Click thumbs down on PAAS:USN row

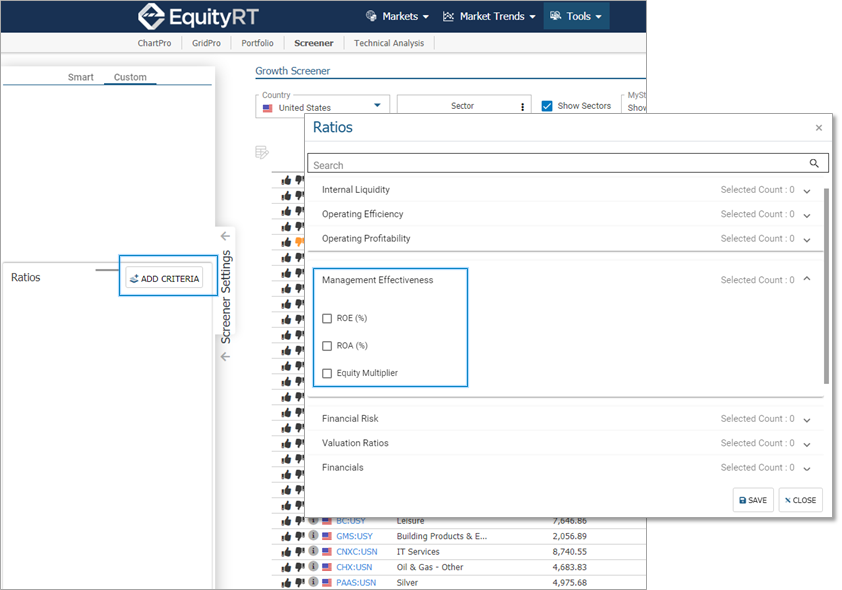pos(300,582)
